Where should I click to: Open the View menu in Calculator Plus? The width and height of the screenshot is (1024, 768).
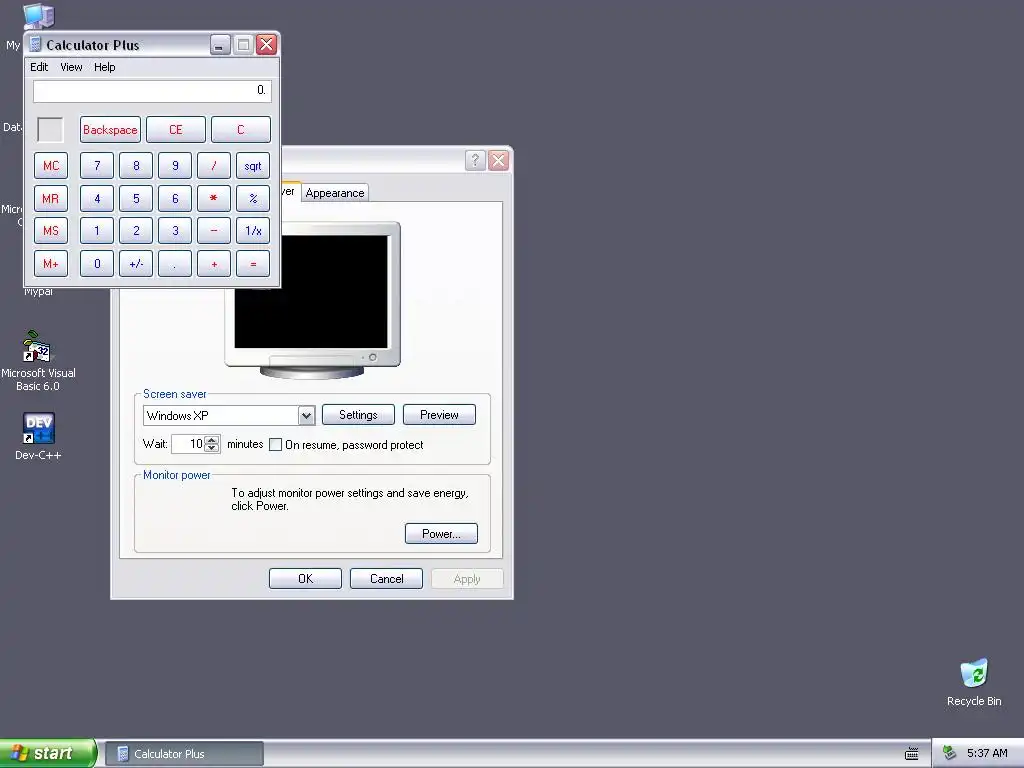coord(71,67)
